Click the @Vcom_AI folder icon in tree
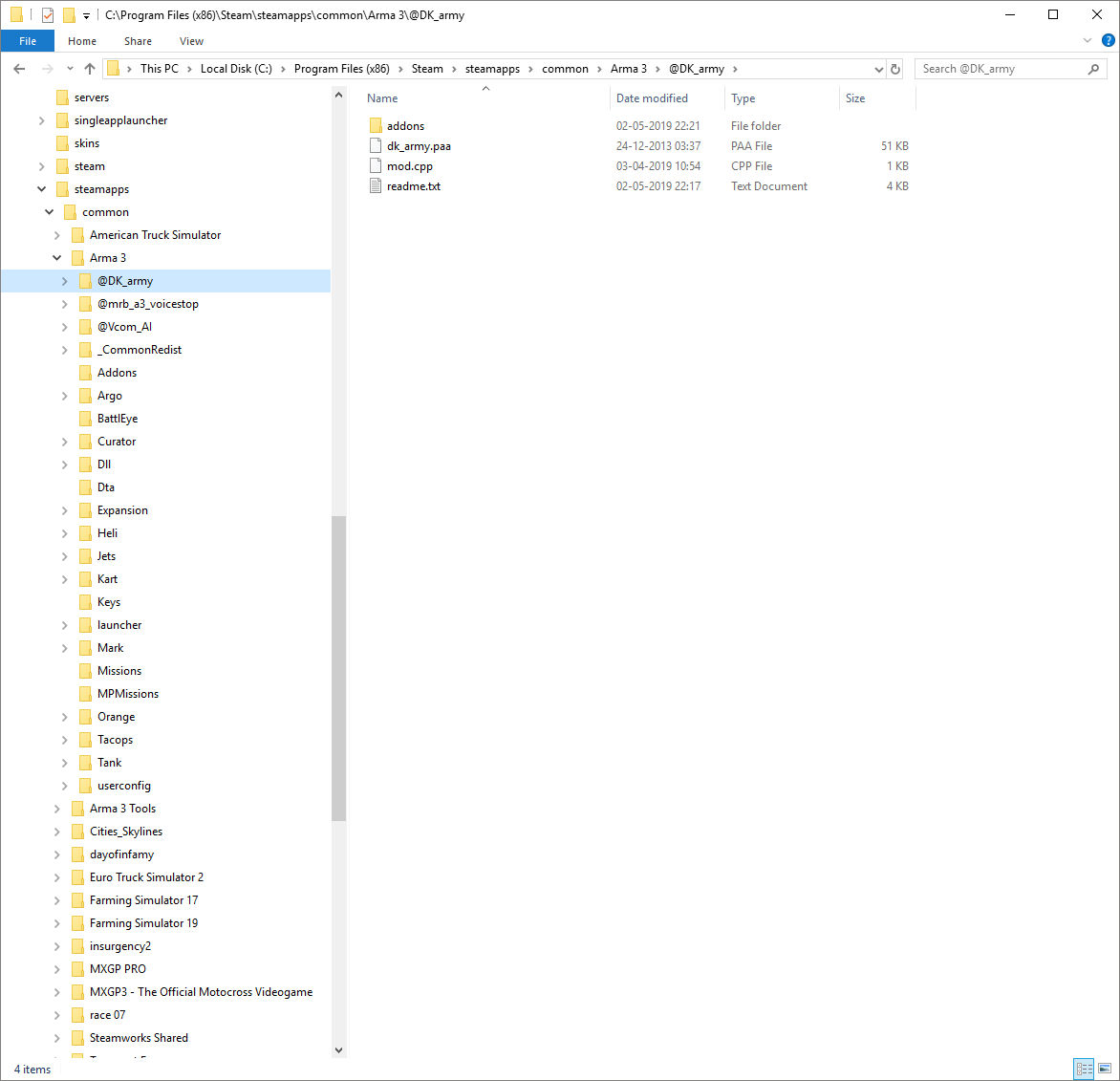 (x=85, y=327)
